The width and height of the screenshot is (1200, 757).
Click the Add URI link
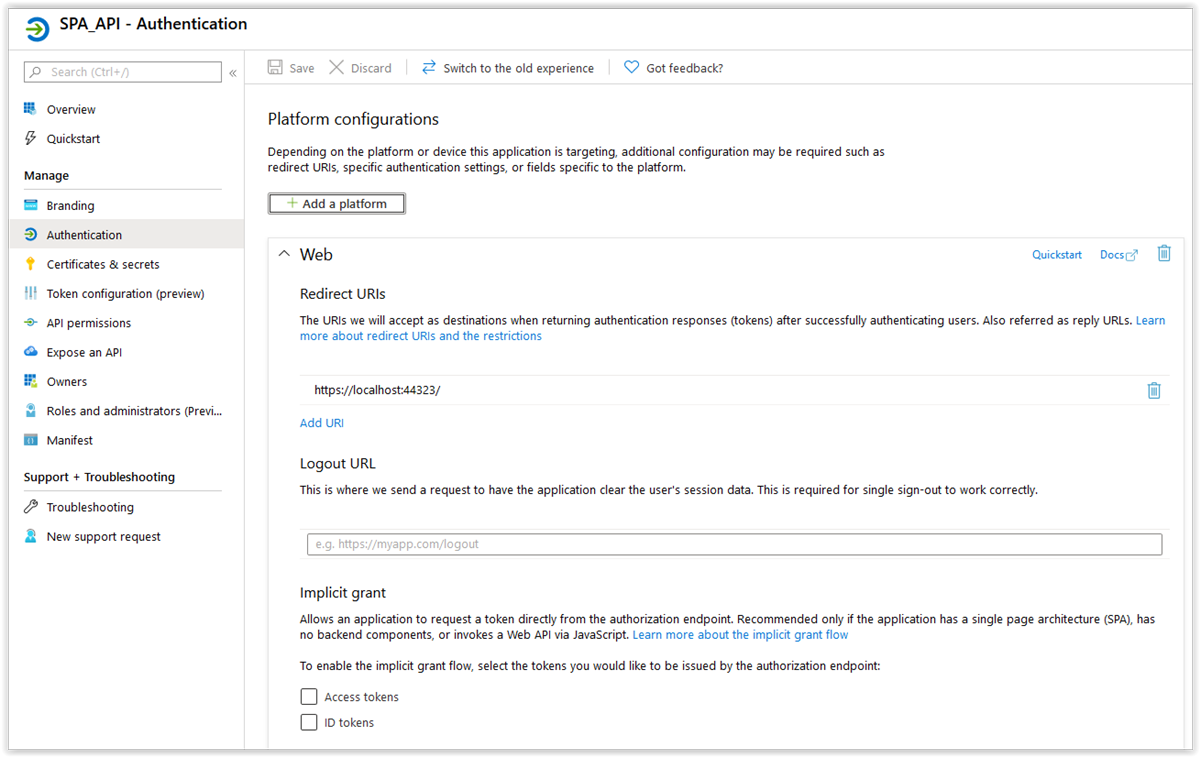tap(322, 423)
